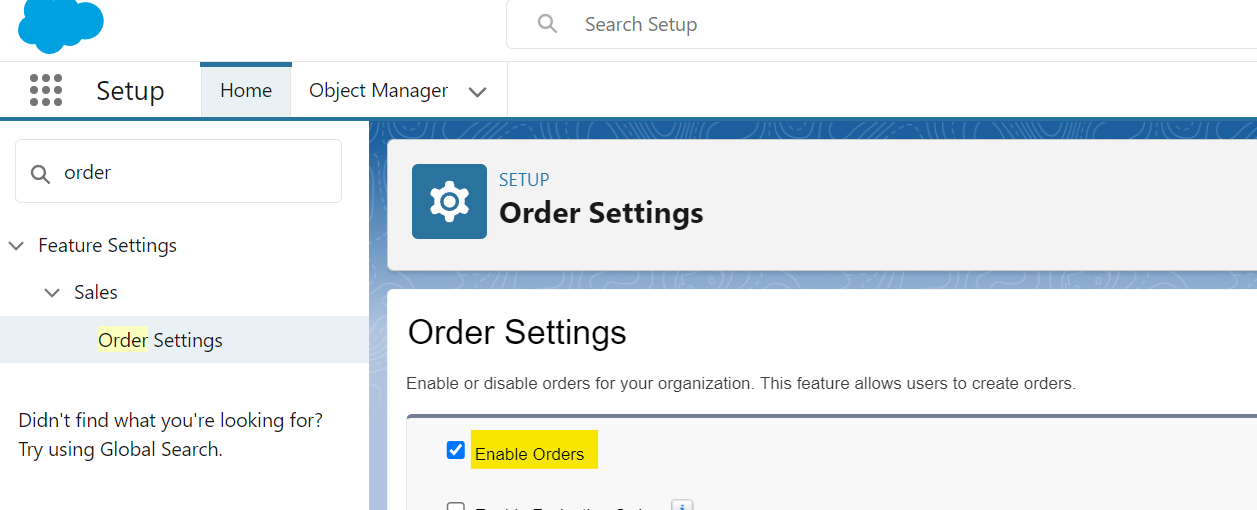The width and height of the screenshot is (1257, 510).
Task: Open the Object Manager tab
Action: 378,90
